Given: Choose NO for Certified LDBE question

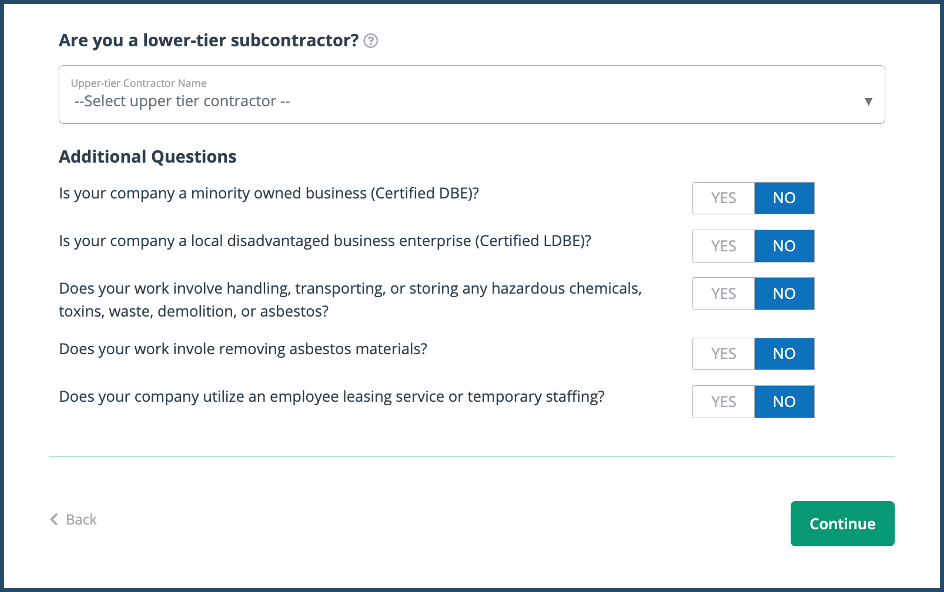Looking at the screenshot, I should [784, 246].
